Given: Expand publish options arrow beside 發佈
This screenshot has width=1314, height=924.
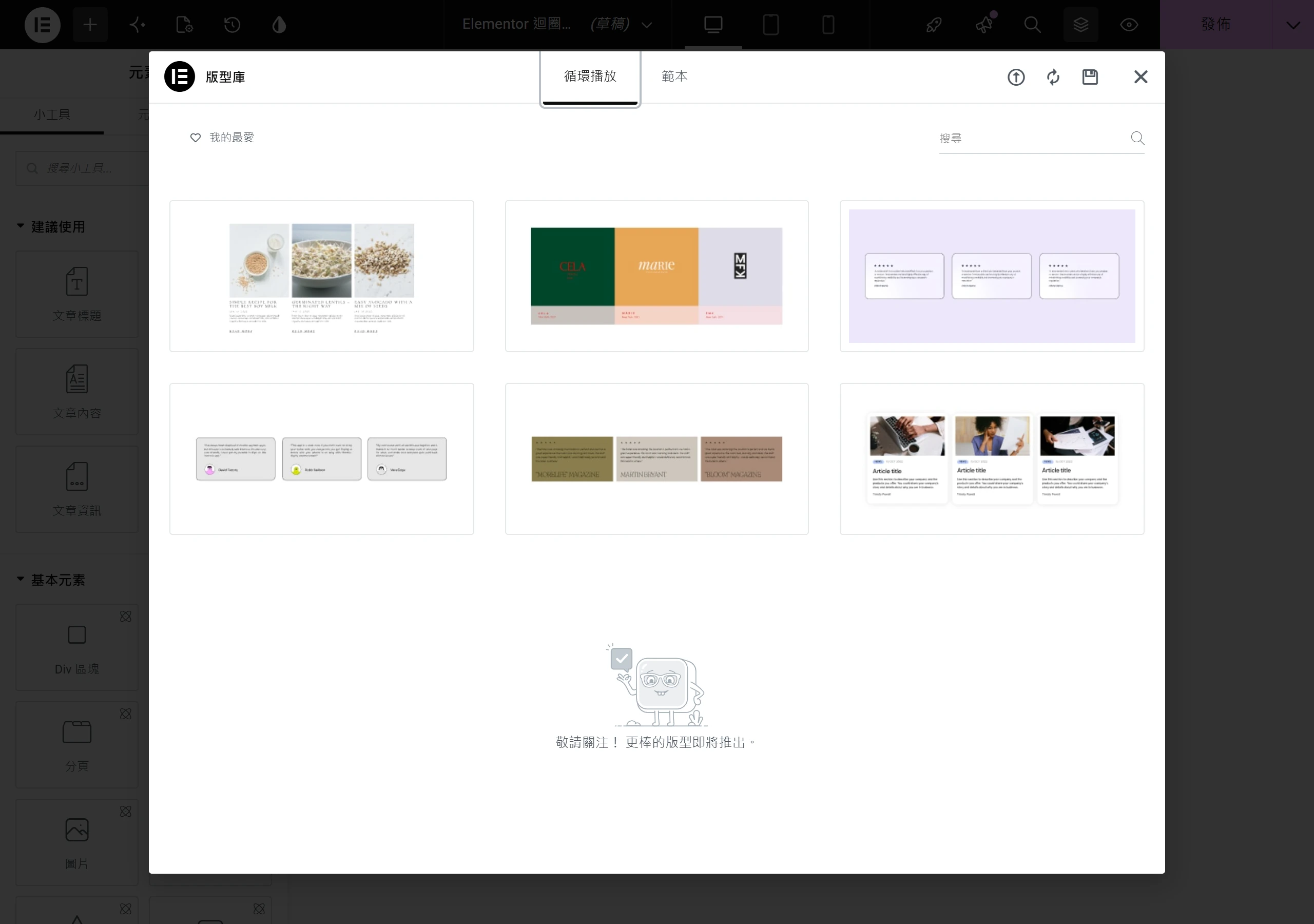Looking at the screenshot, I should coord(1293,25).
